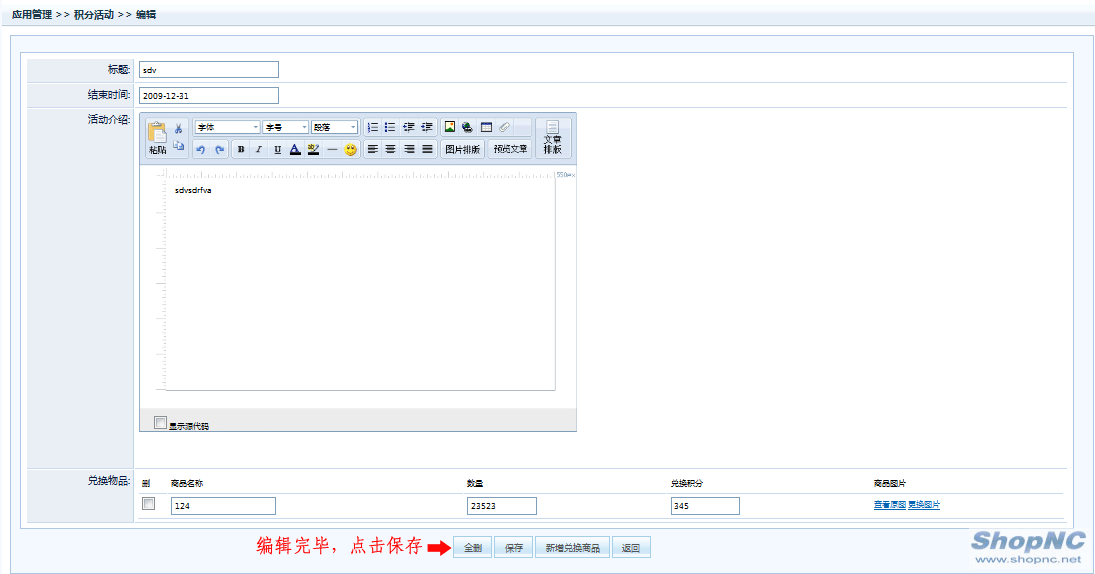Insert a numbered list

tap(373, 127)
